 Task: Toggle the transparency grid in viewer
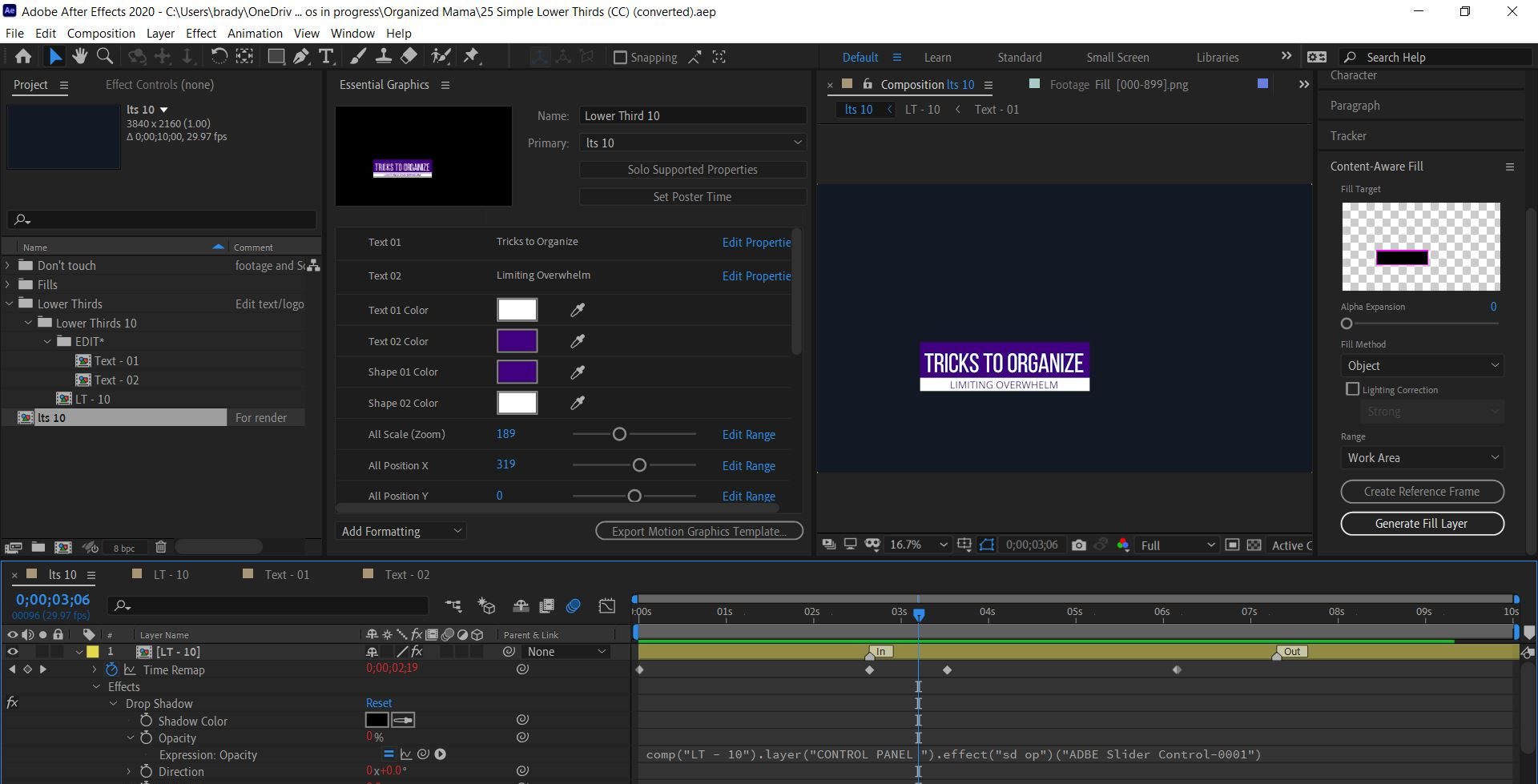point(1254,545)
